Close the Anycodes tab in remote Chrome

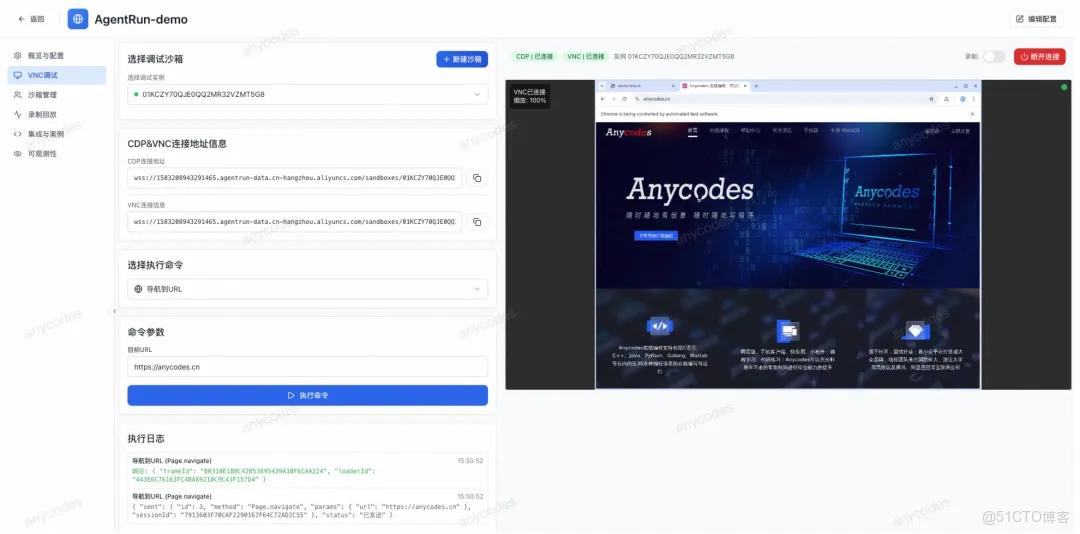click(745, 85)
